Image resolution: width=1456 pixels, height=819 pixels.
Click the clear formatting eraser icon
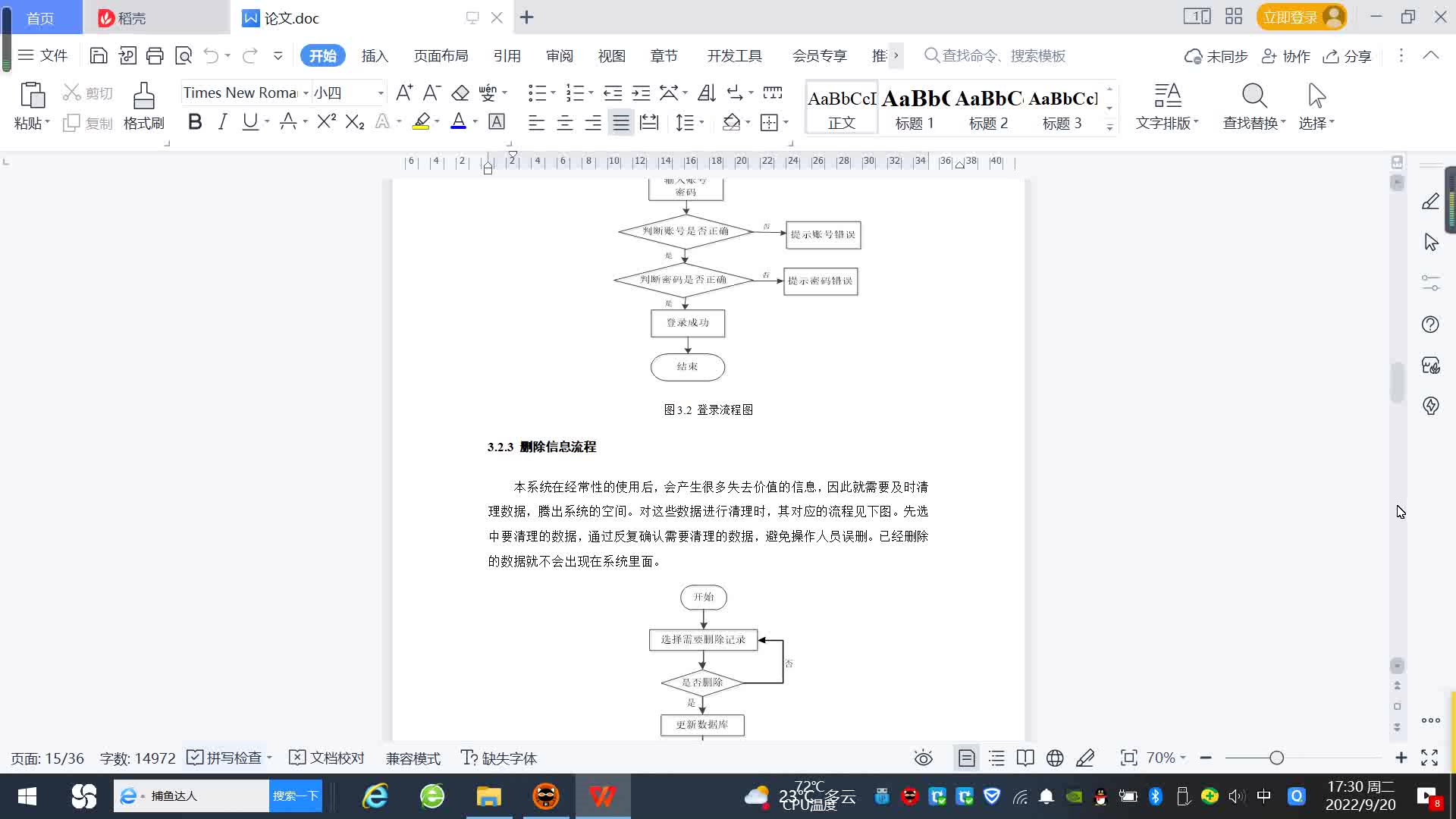tap(460, 93)
